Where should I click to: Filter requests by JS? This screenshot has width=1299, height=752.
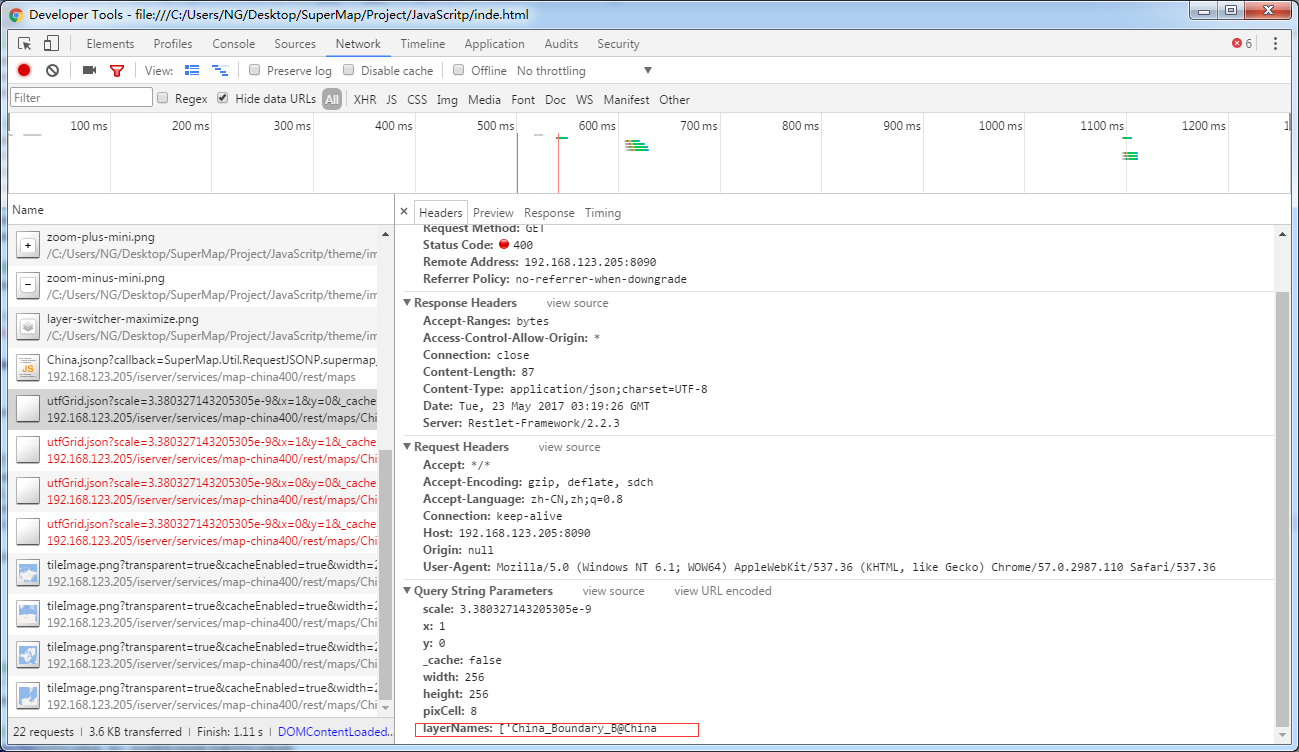pyautogui.click(x=392, y=99)
